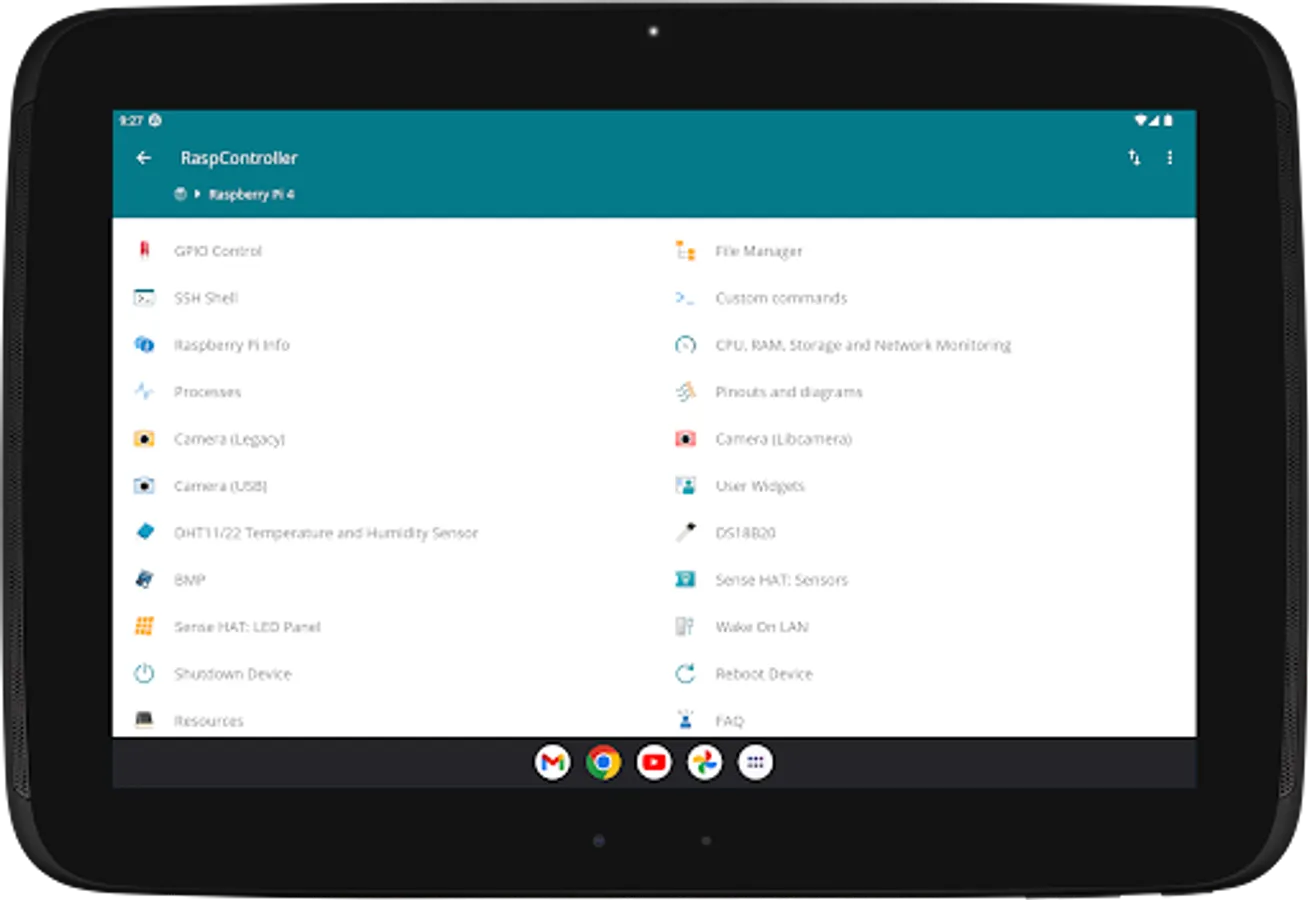1309x900 pixels.
Task: Tap the GPIO Control LED icon
Action: point(144,251)
